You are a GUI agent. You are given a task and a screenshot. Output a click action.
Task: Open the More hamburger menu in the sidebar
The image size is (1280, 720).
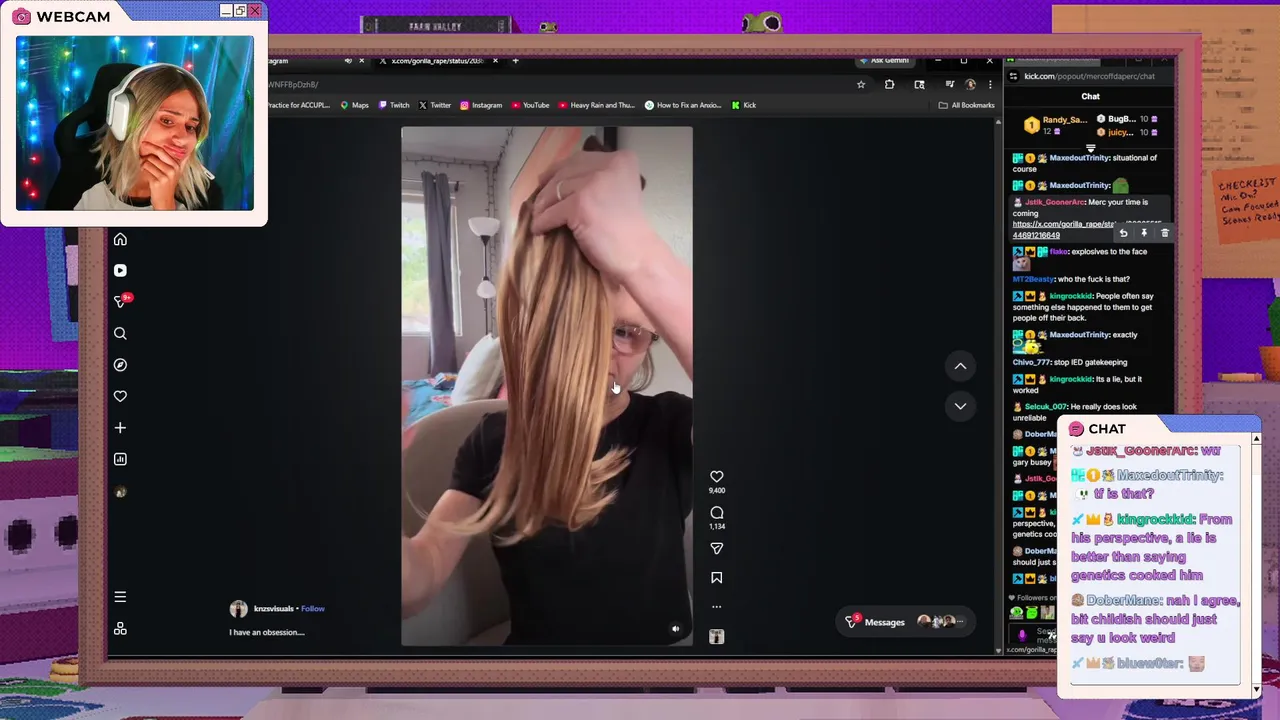120,597
